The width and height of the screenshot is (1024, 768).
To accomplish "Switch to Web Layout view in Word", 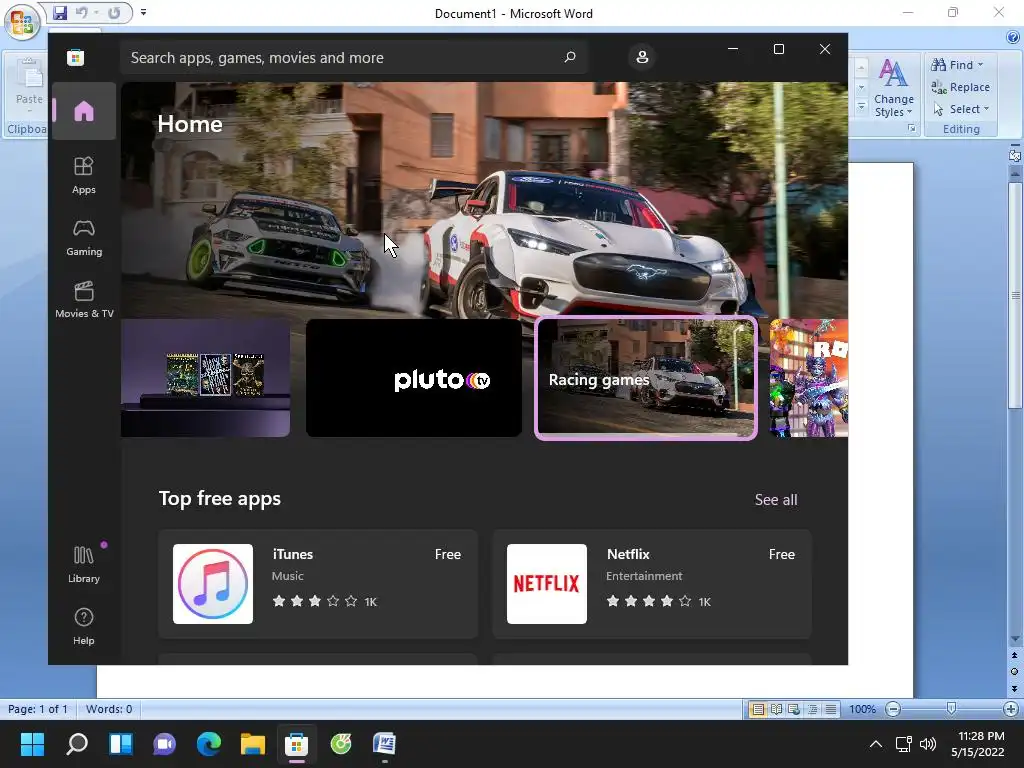I will pyautogui.click(x=794, y=709).
